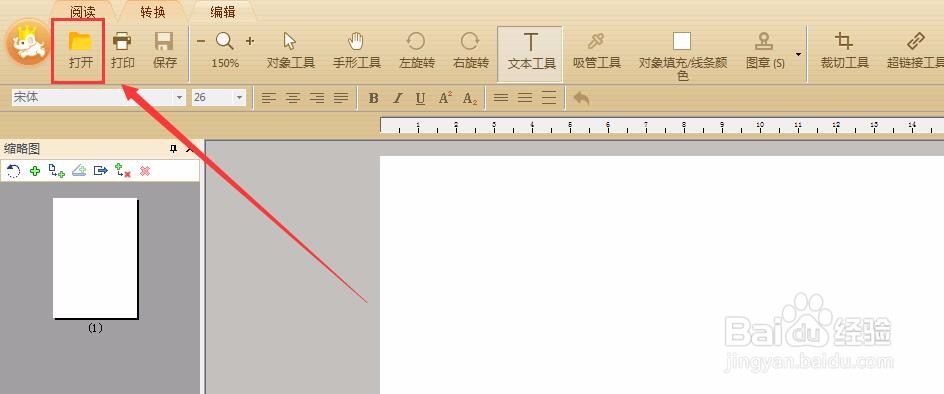The height and width of the screenshot is (394, 944).
Task: Pin the 缩略图 thumbnail panel
Action: [173, 149]
